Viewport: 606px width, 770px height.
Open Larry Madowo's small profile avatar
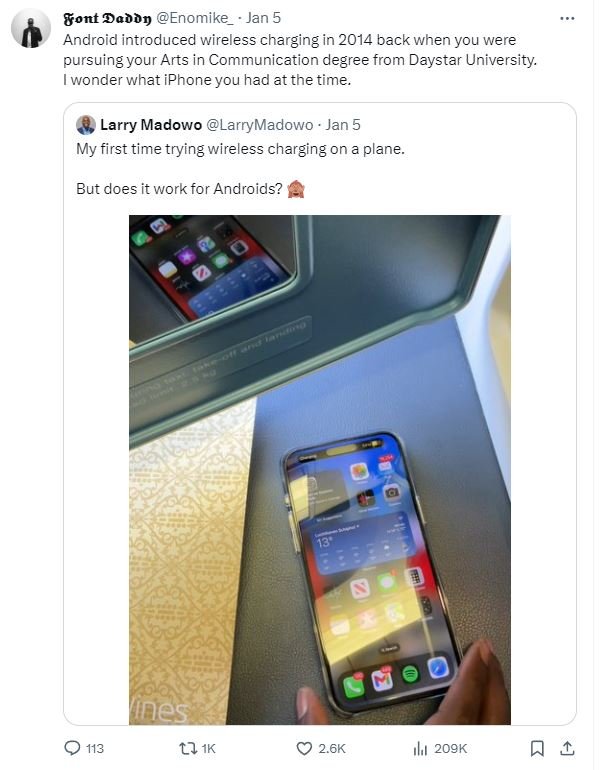point(85,125)
